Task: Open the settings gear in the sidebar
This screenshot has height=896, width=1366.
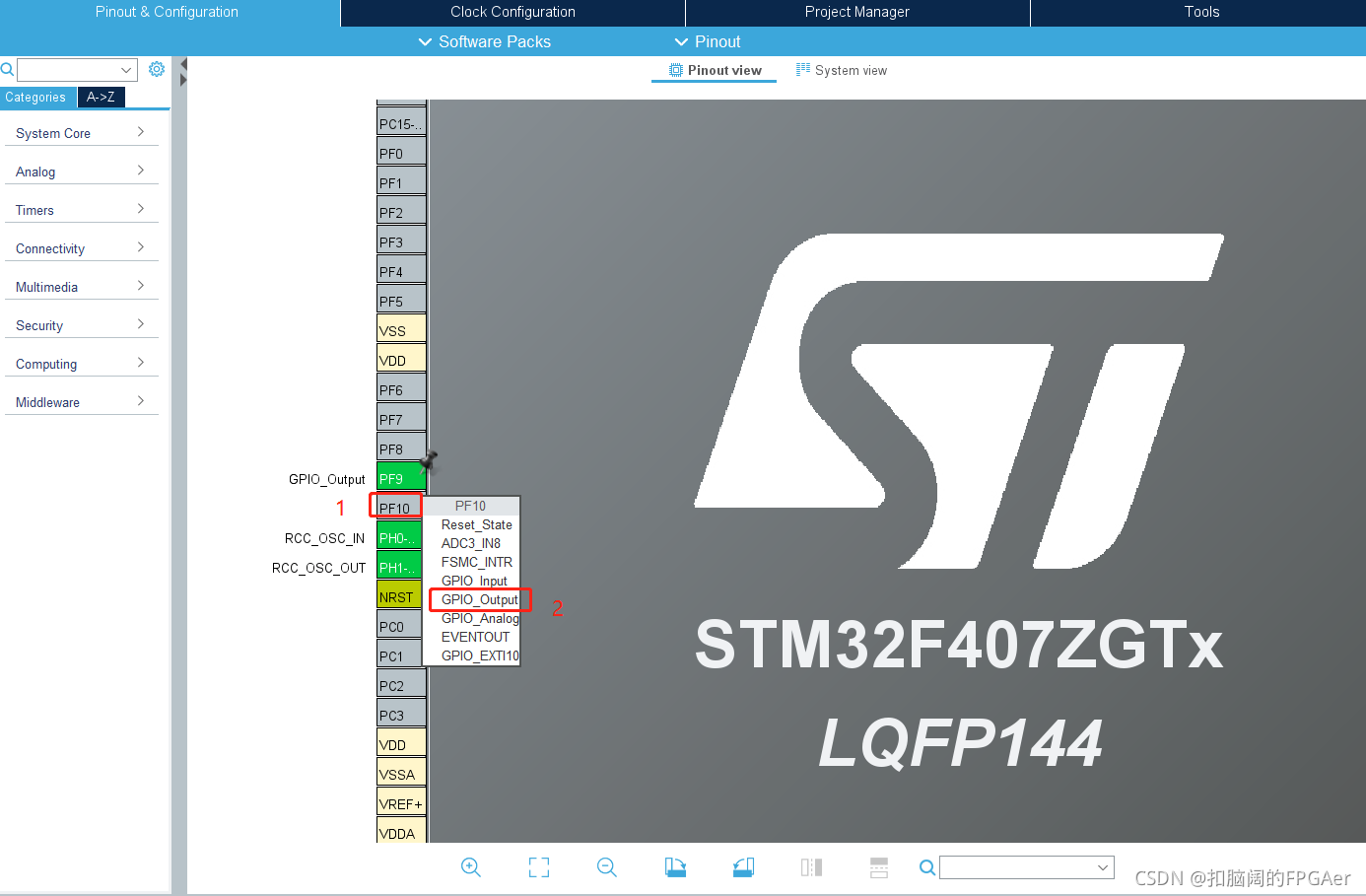Action: point(156,69)
